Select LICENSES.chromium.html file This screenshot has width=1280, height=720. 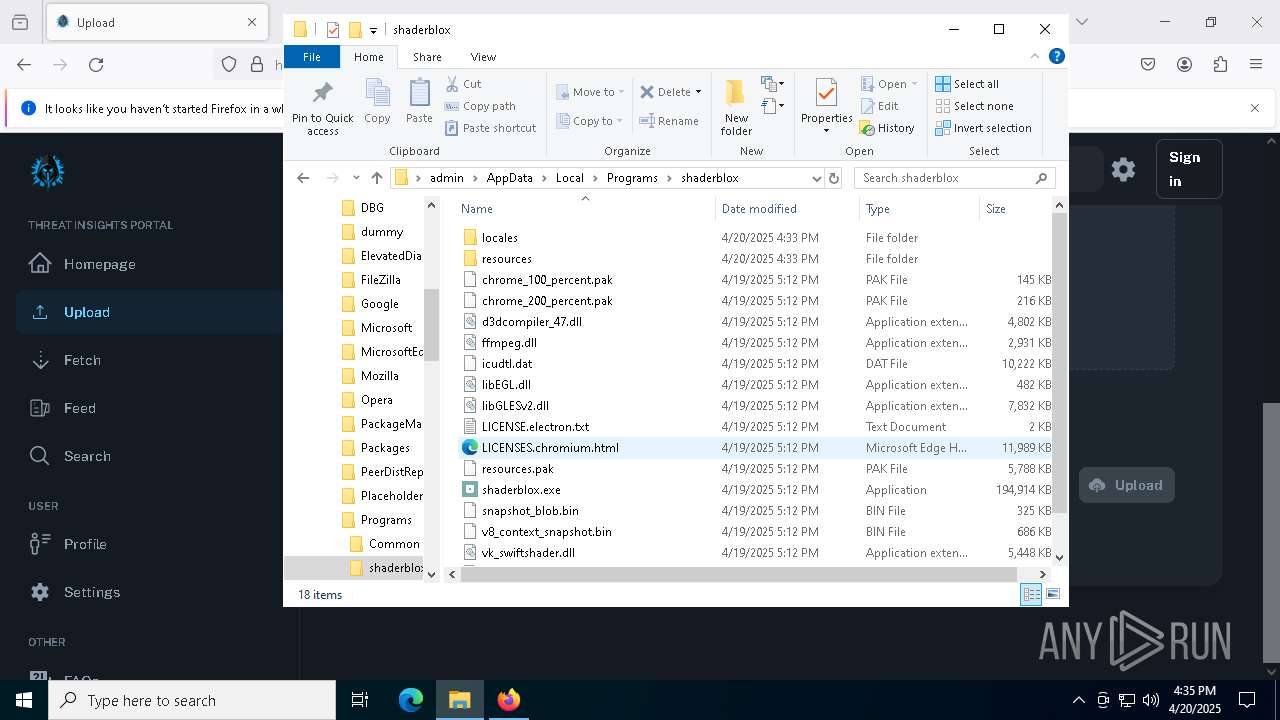click(x=550, y=448)
